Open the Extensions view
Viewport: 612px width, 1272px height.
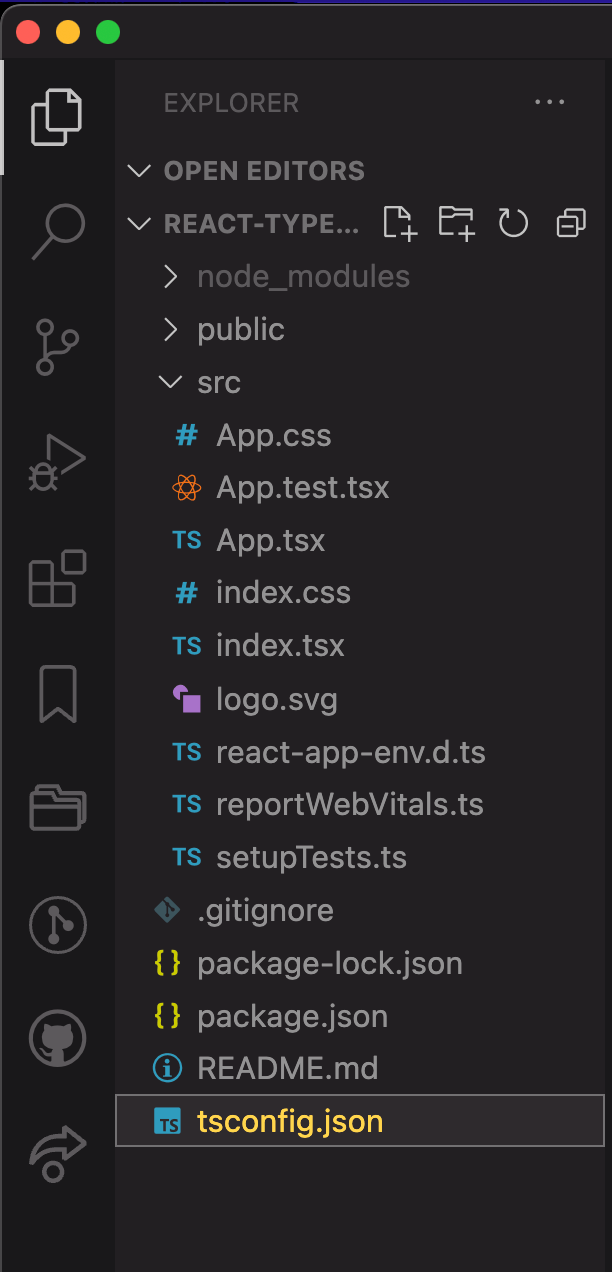point(57,578)
